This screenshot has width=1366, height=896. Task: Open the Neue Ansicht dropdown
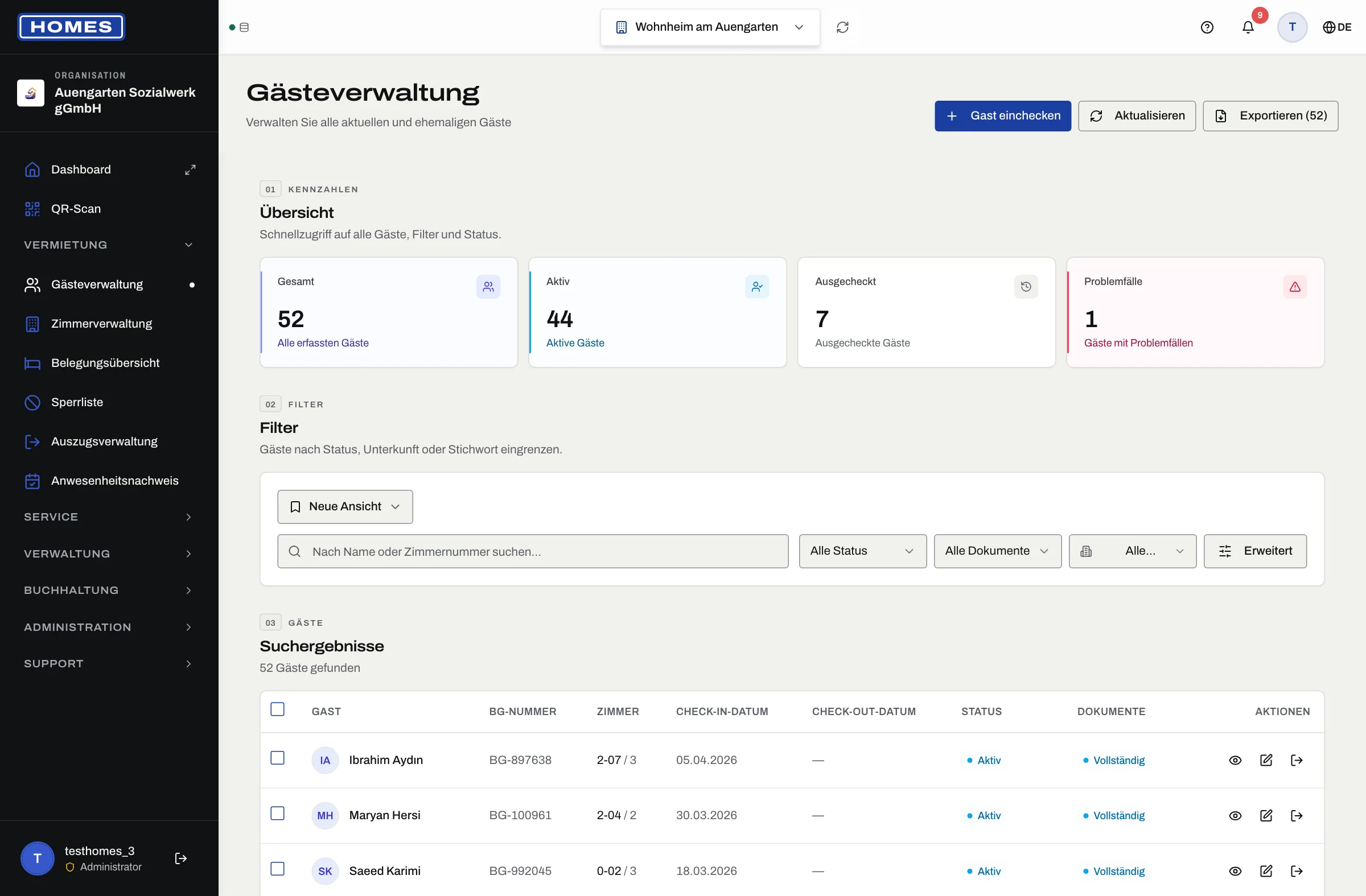click(345, 506)
